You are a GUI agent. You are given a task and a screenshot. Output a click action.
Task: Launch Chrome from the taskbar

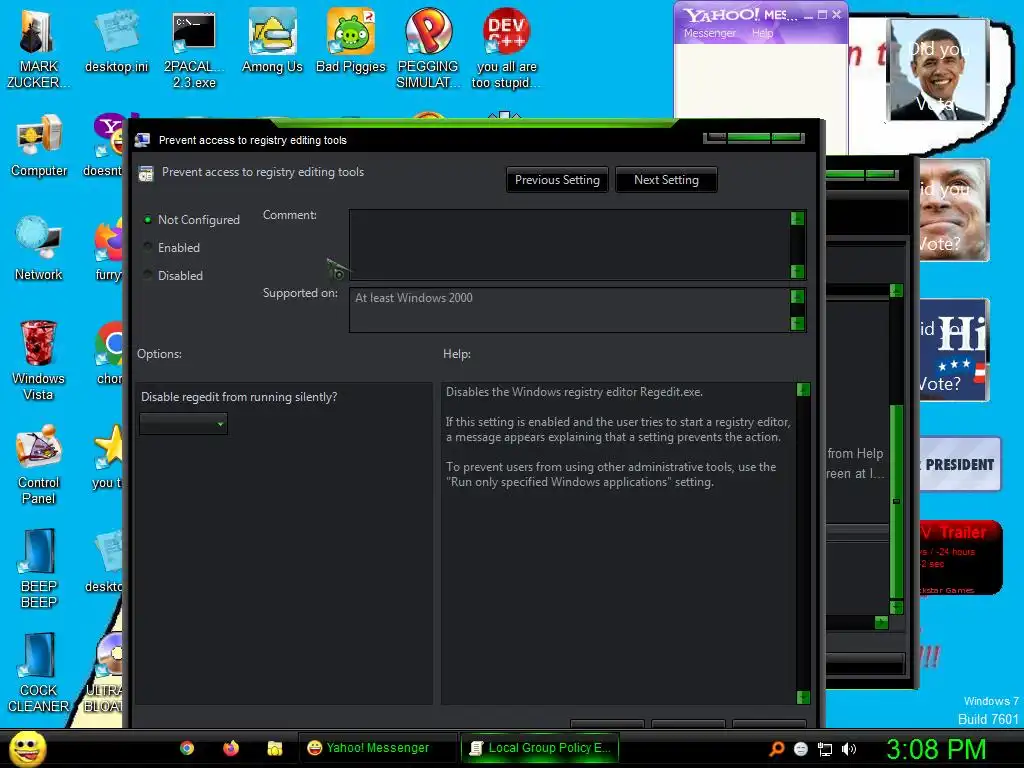tap(187, 748)
